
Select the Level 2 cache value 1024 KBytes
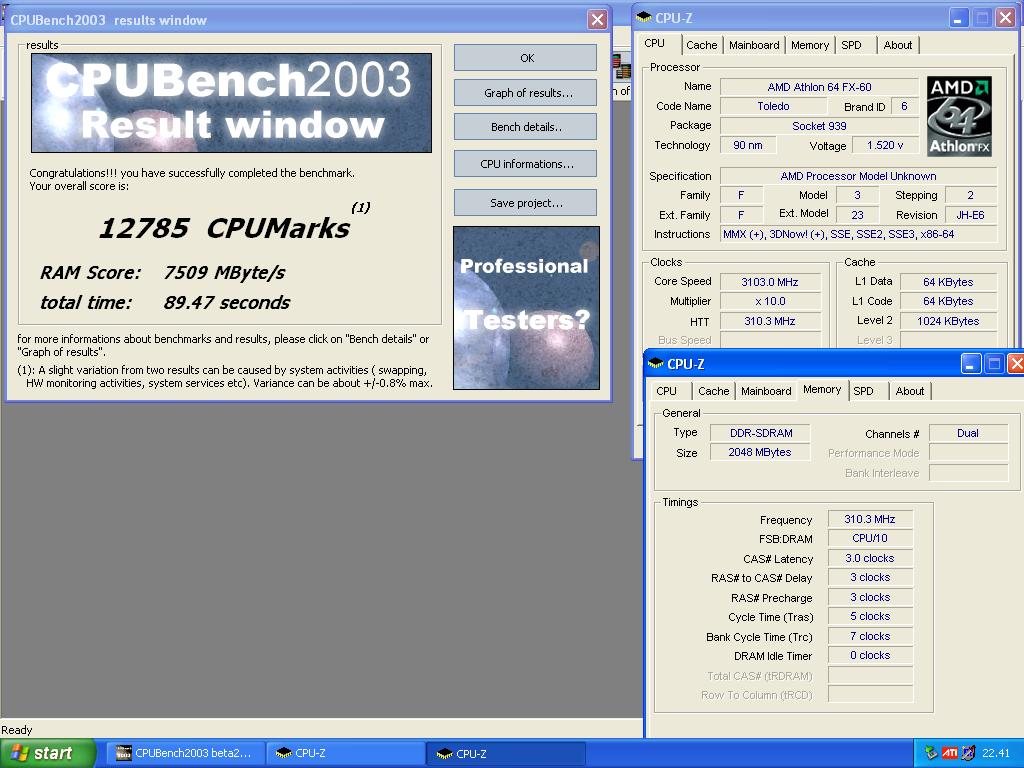coord(948,321)
